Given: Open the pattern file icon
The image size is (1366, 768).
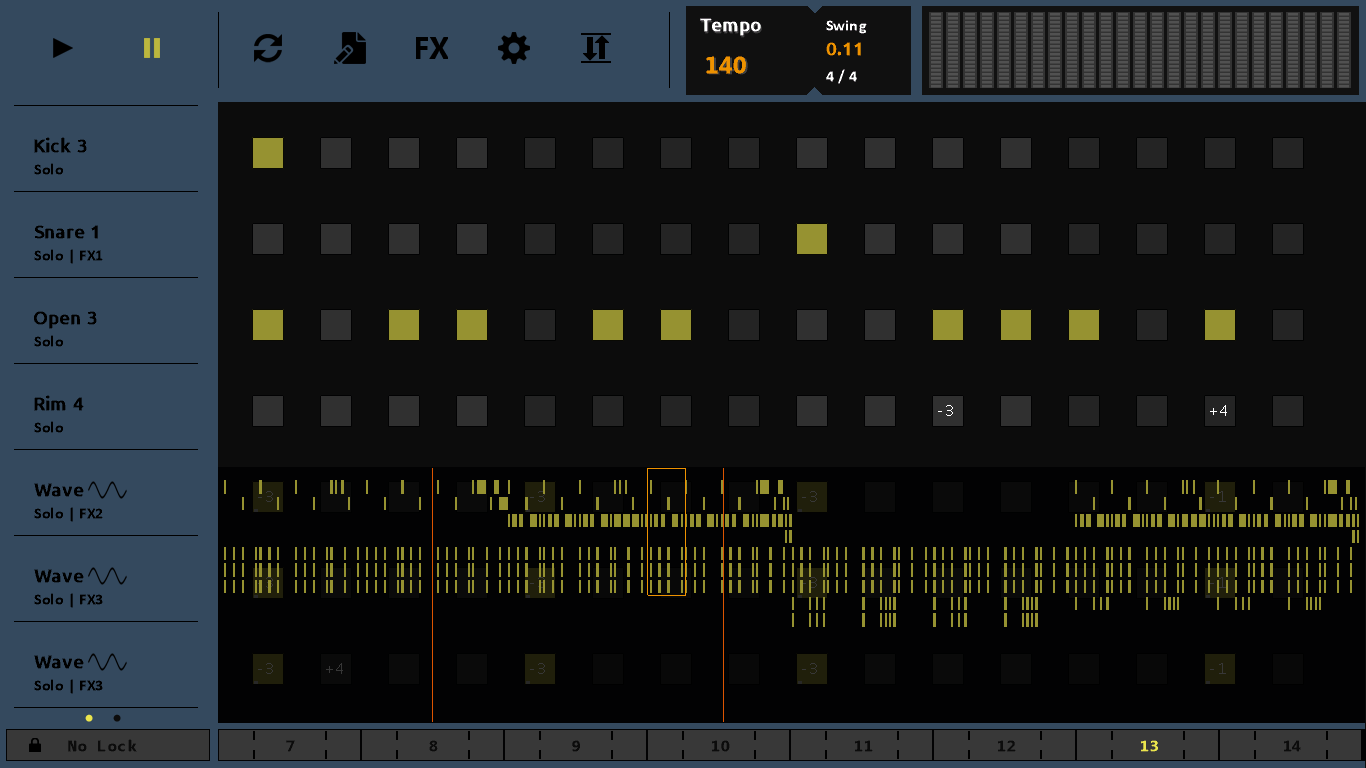Looking at the screenshot, I should [x=349, y=48].
